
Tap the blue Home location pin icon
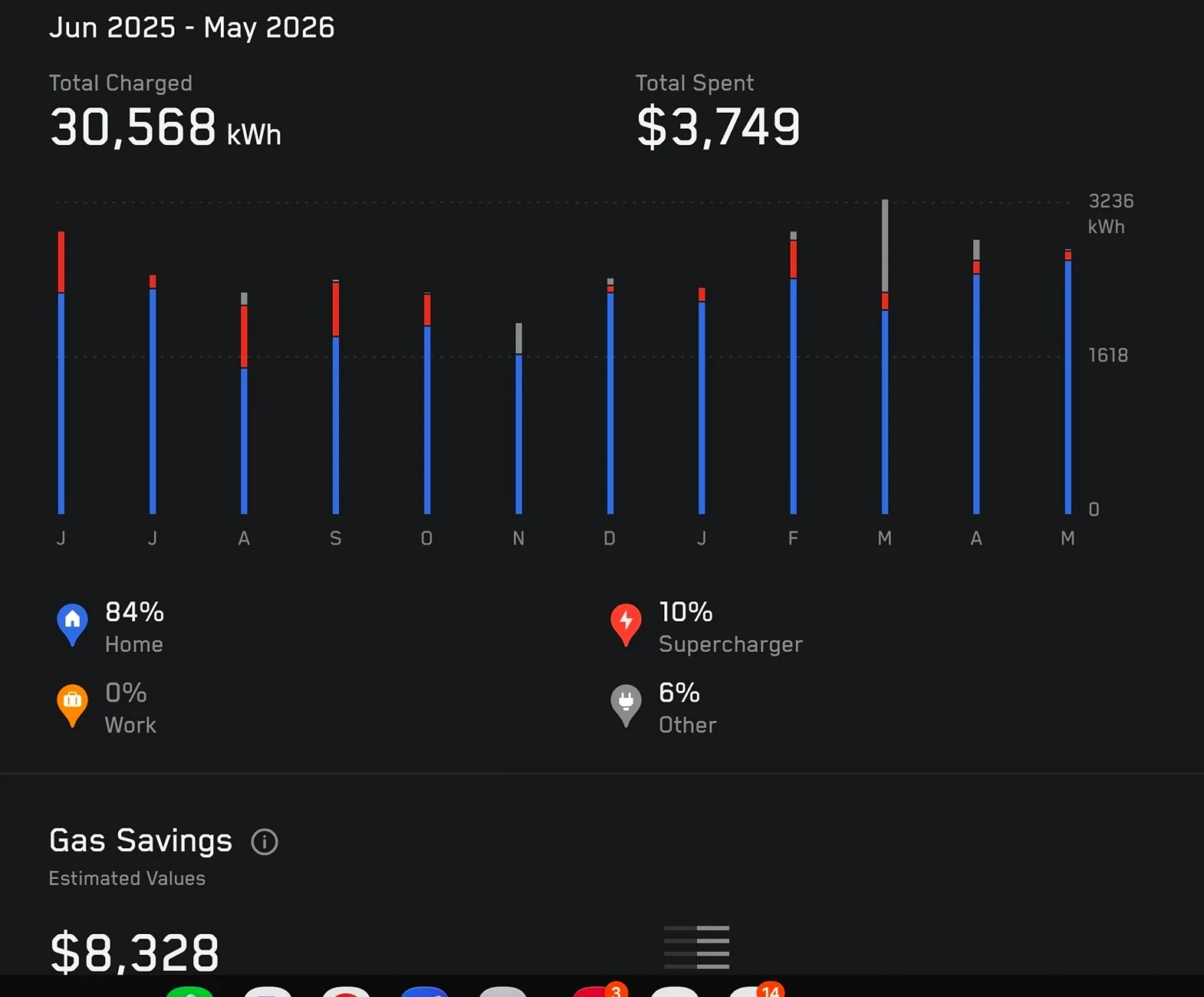tap(72, 625)
